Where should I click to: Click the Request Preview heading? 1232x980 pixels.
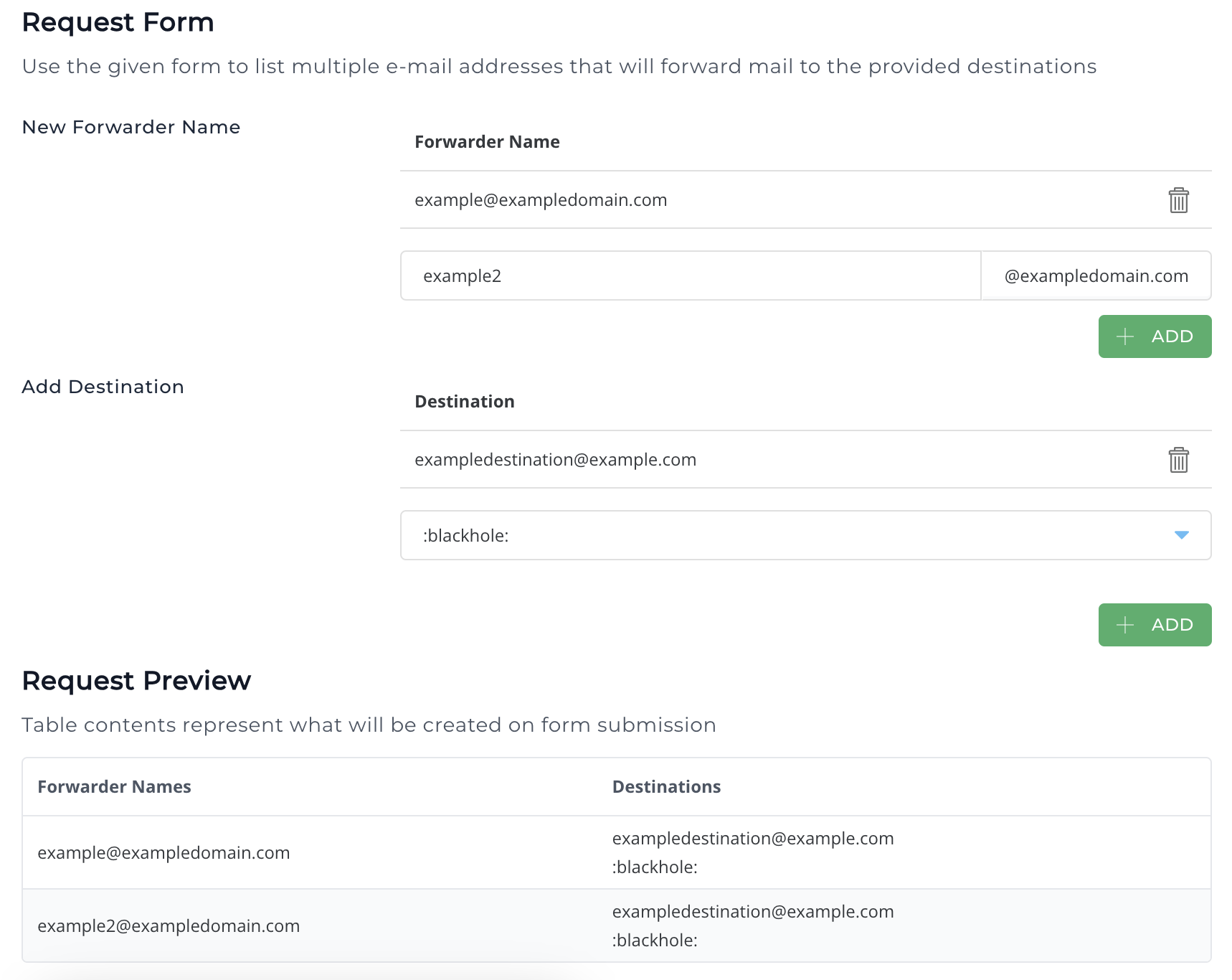click(x=136, y=680)
